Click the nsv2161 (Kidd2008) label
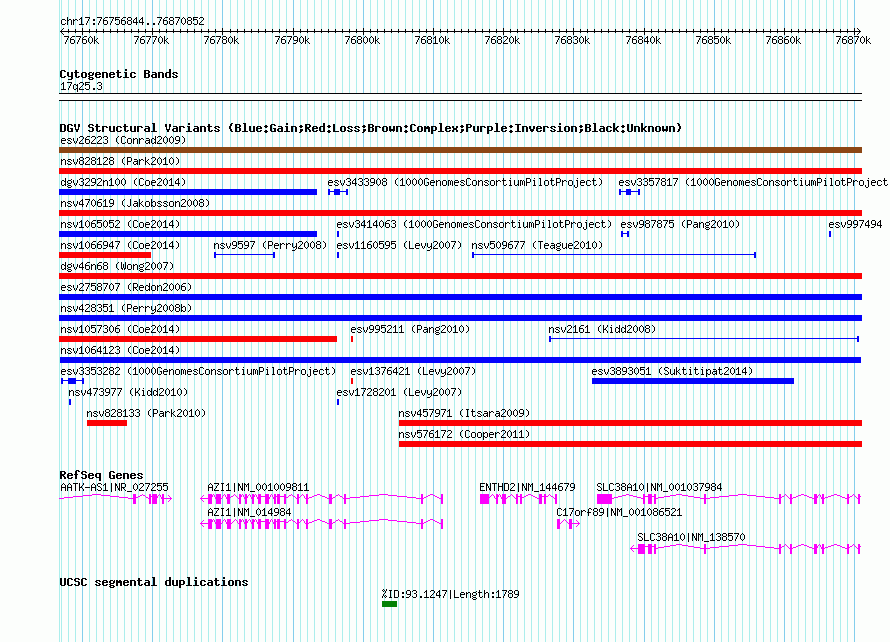 pyautogui.click(x=602, y=329)
